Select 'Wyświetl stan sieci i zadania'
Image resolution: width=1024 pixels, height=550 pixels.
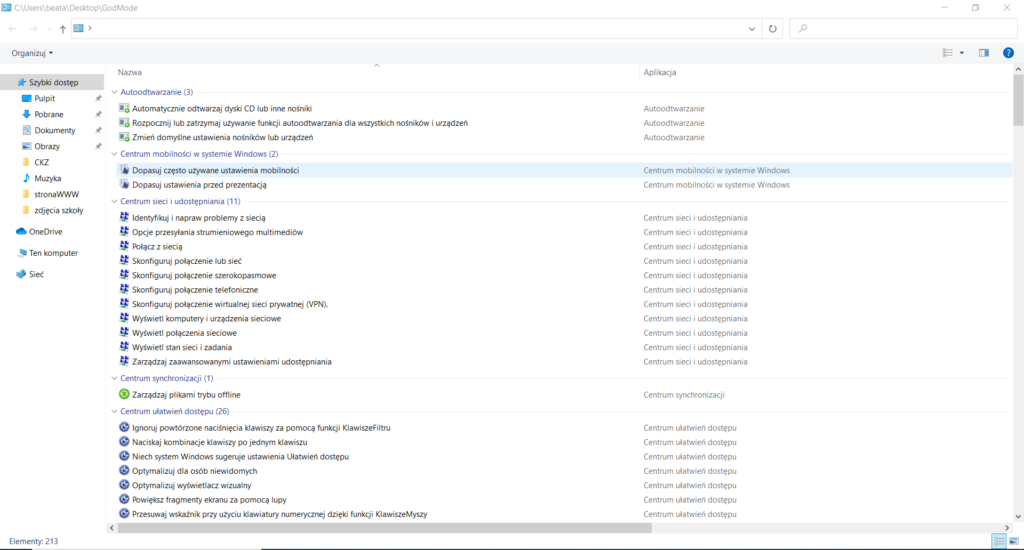pos(182,347)
